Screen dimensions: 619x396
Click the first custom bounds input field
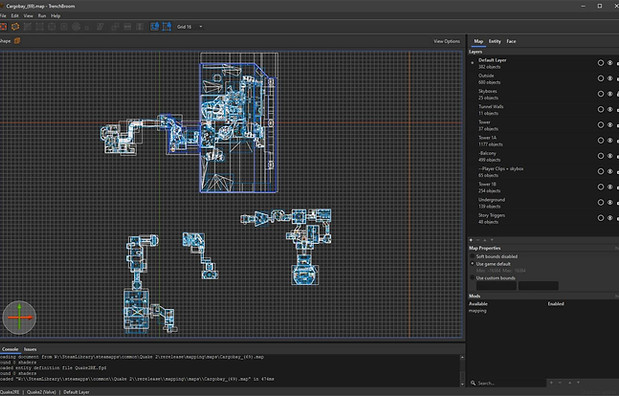pyautogui.click(x=496, y=285)
